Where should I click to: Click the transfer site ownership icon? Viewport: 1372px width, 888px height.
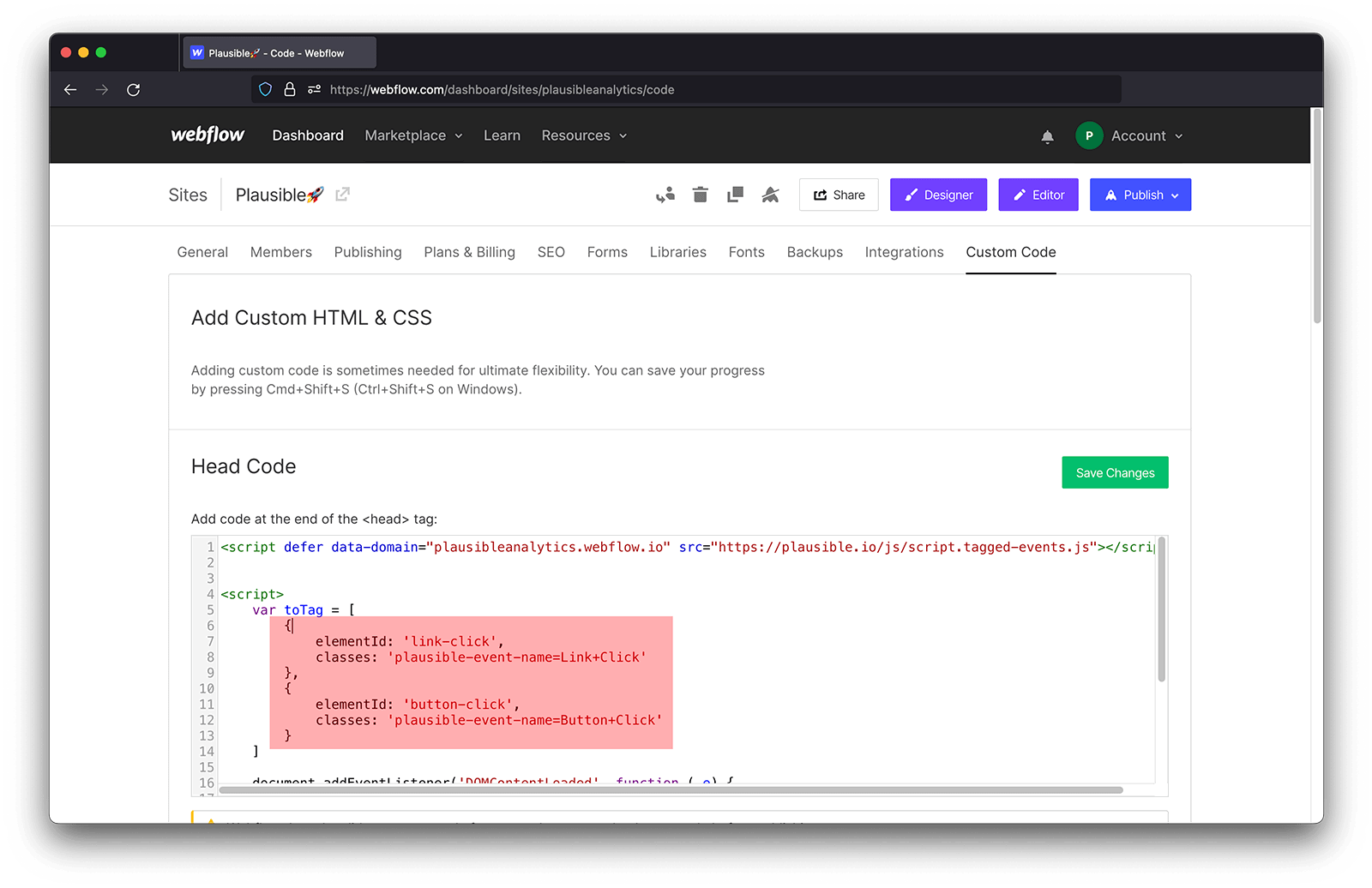point(665,195)
